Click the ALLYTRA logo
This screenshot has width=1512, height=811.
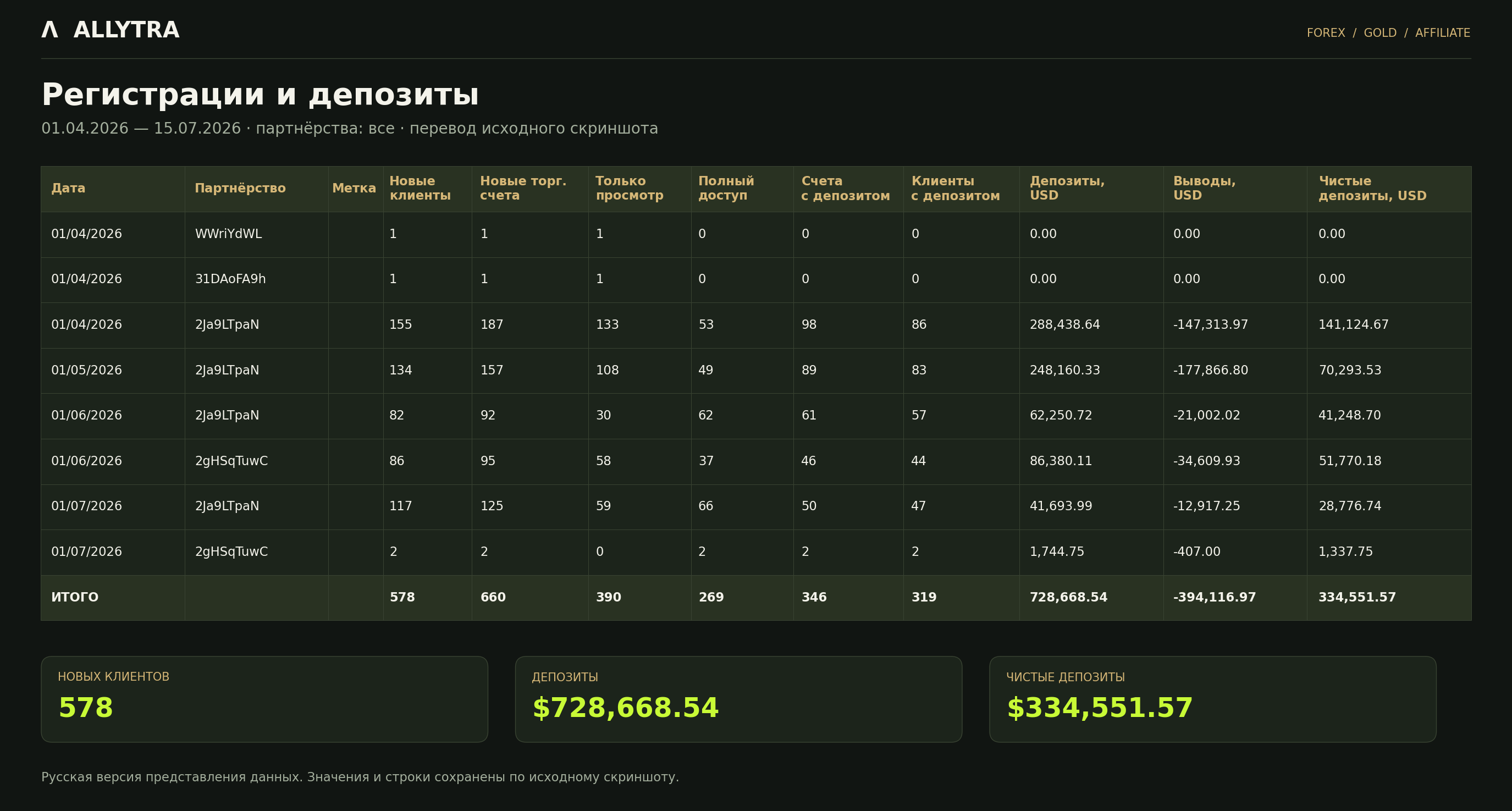(x=111, y=30)
